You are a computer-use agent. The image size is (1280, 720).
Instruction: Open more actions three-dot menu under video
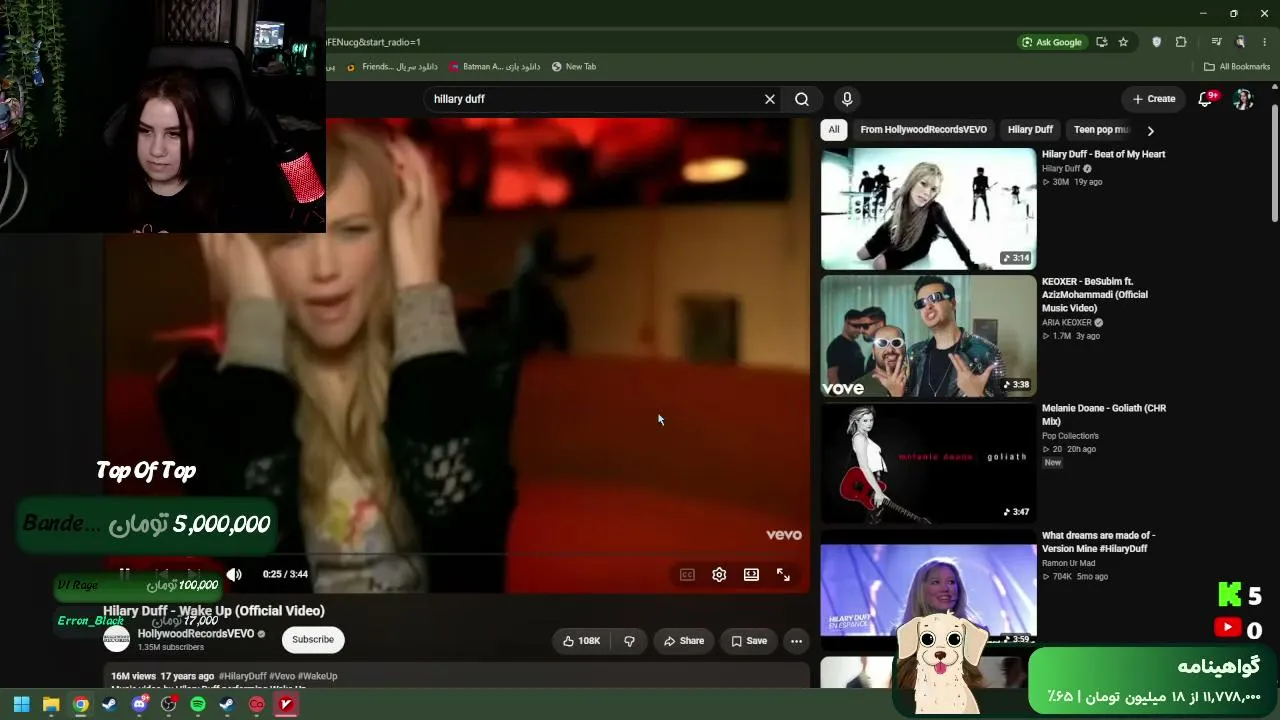(796, 641)
